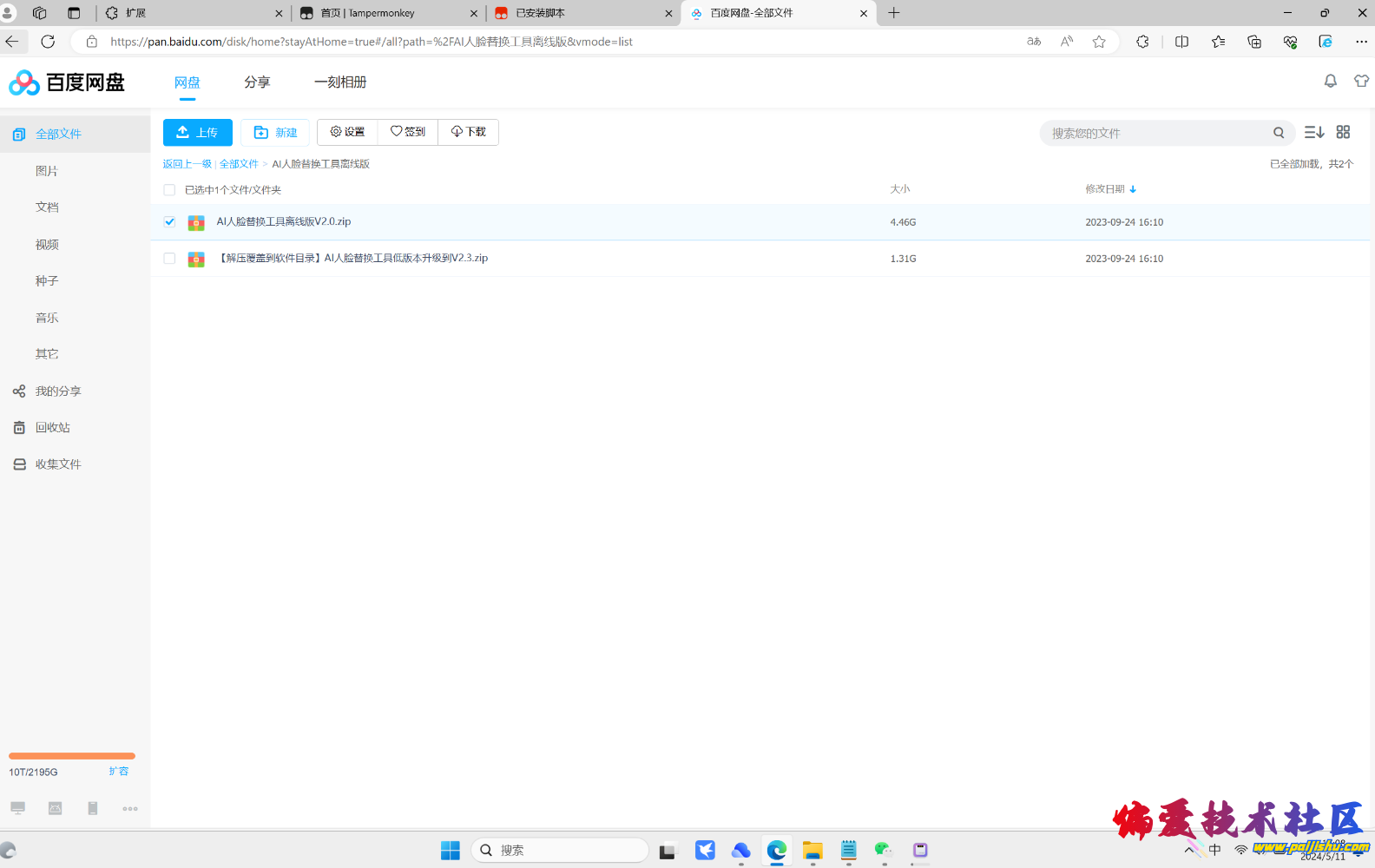Click the more options dots in sidebar footer

pyautogui.click(x=130, y=809)
